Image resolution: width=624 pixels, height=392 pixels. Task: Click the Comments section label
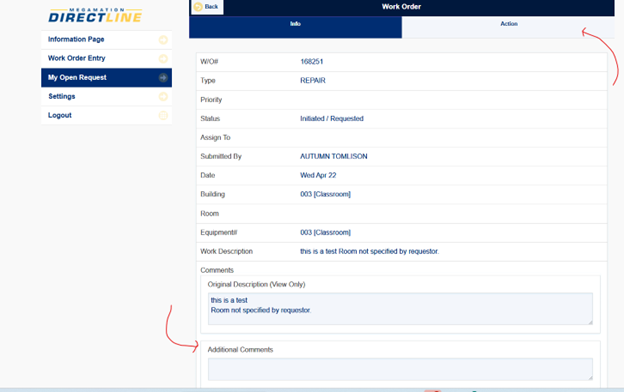click(x=217, y=270)
